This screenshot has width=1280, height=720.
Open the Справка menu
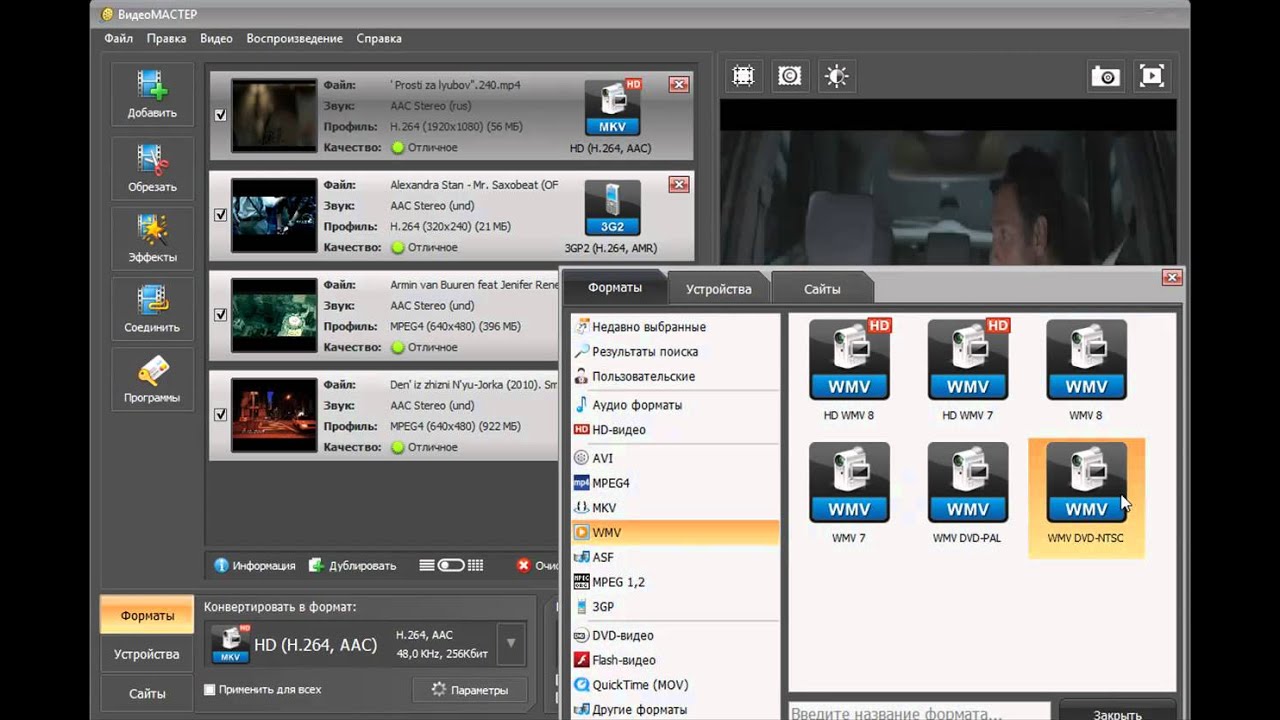click(379, 38)
